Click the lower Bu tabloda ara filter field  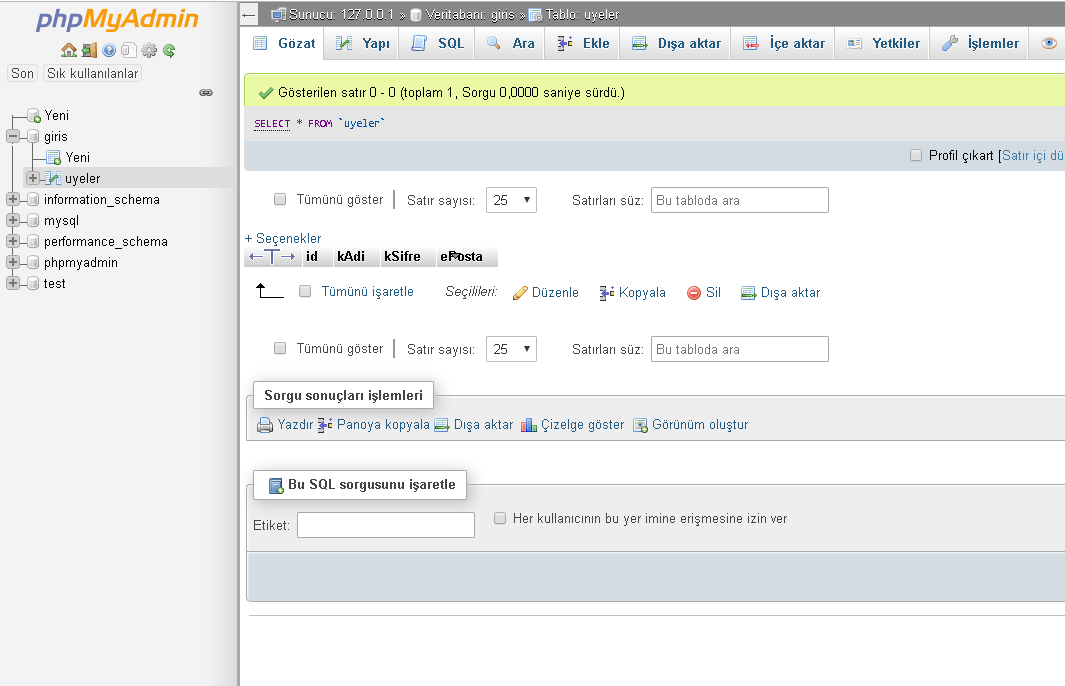(740, 349)
